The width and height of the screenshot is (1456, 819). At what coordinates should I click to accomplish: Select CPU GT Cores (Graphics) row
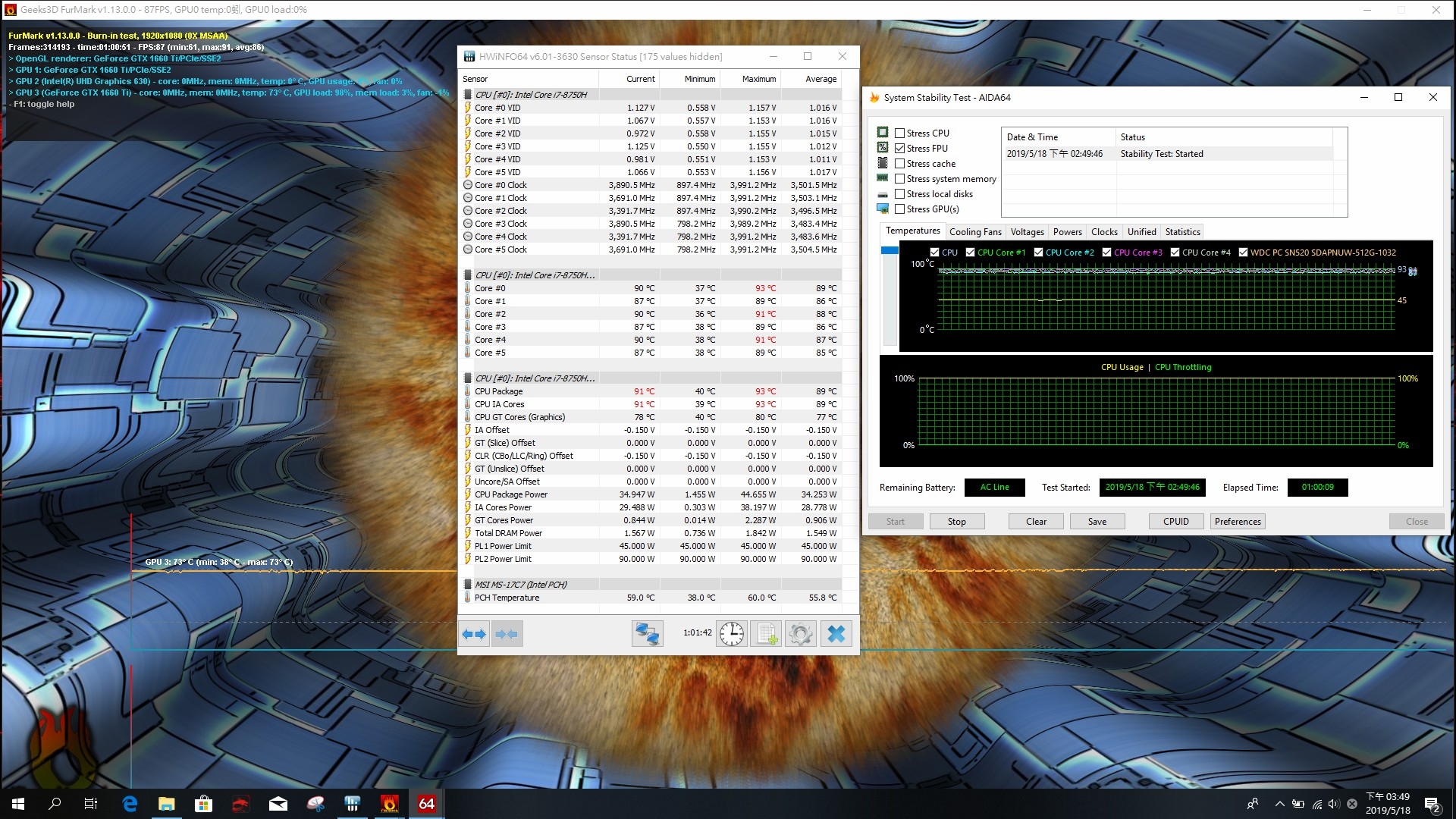click(651, 417)
